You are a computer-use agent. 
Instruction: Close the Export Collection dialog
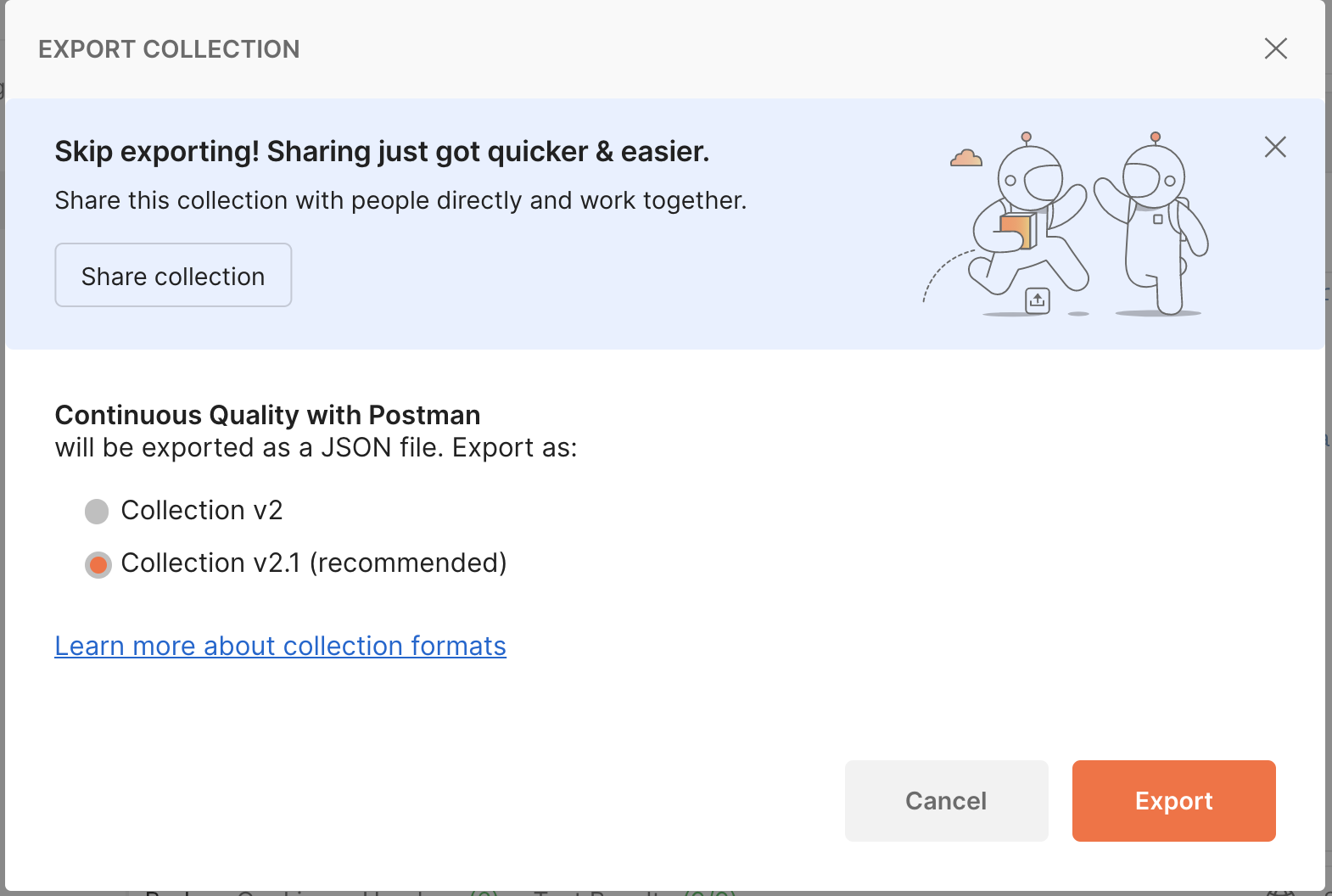coord(1275,48)
